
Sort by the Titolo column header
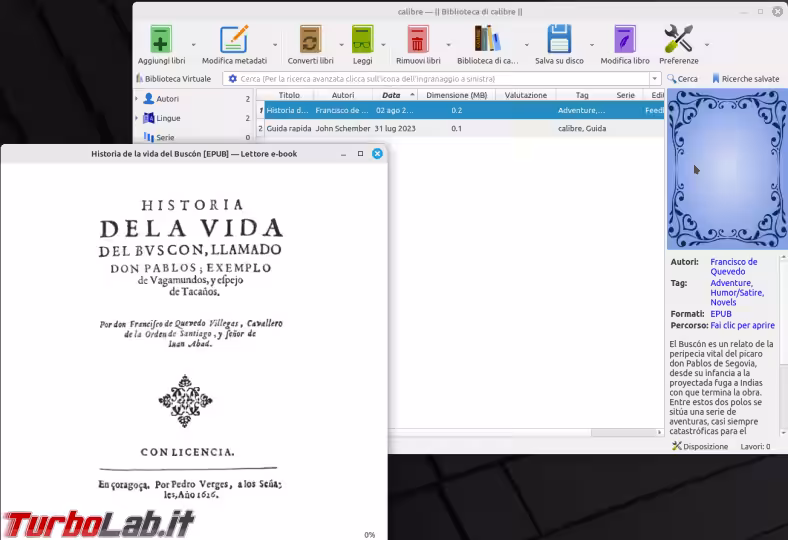click(289, 95)
